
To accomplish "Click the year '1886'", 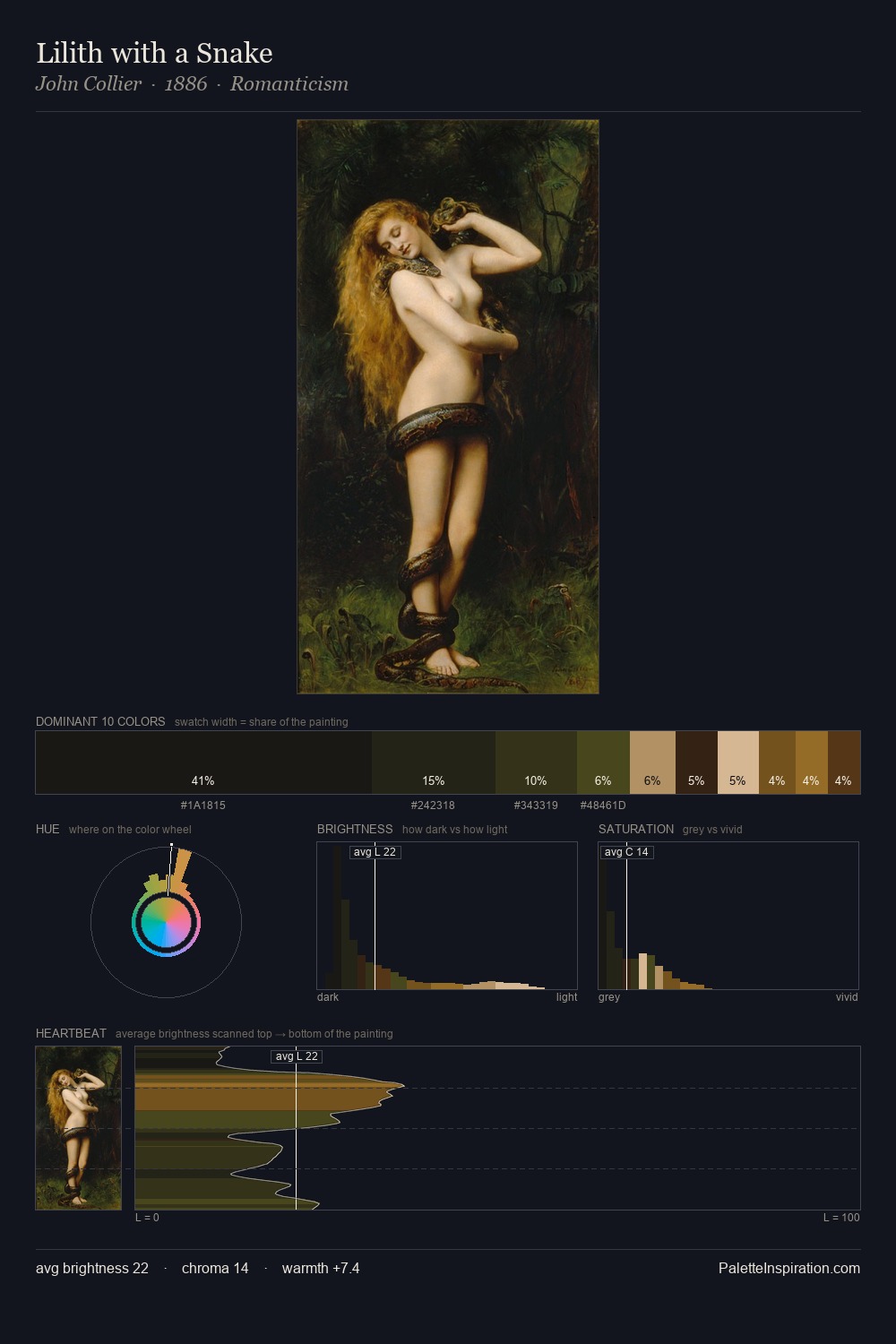I will pos(185,83).
